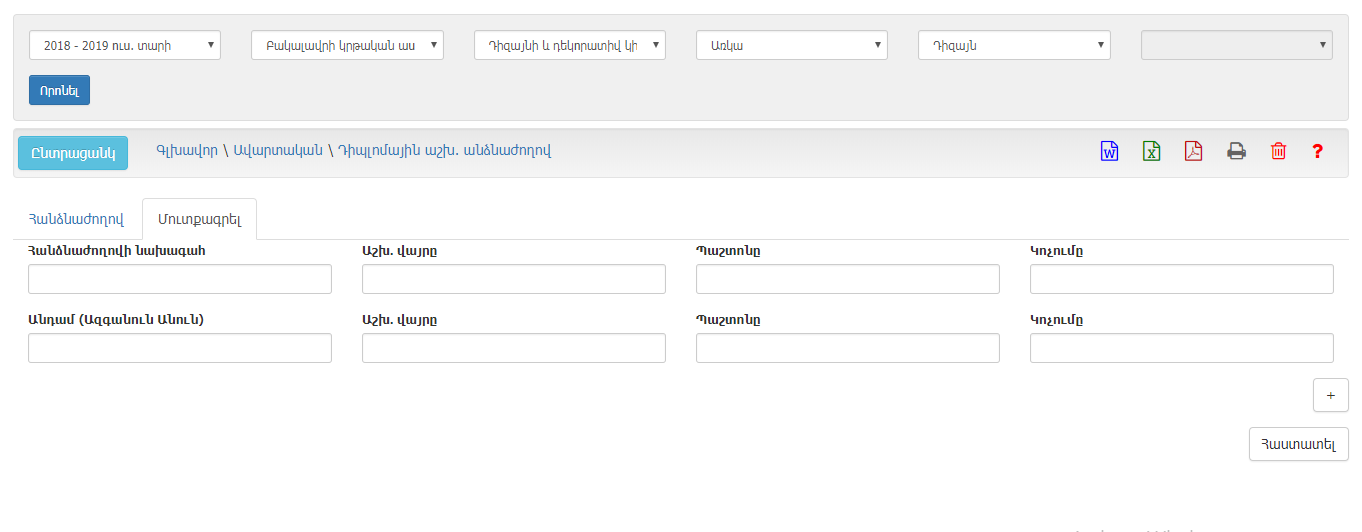Click the printer icon
This screenshot has height=532, width=1362.
[1236, 151]
